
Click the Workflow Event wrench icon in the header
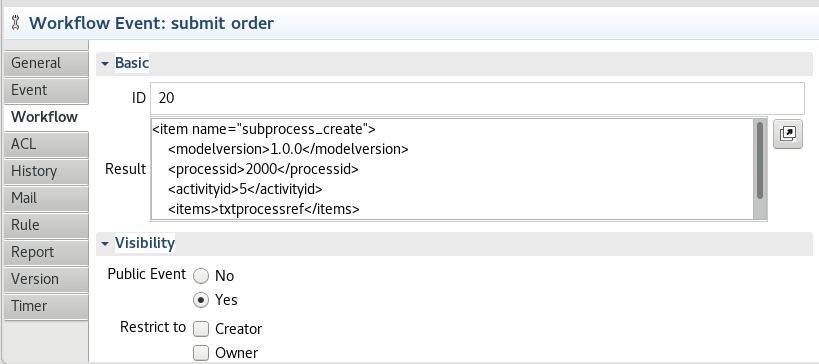click(15, 23)
